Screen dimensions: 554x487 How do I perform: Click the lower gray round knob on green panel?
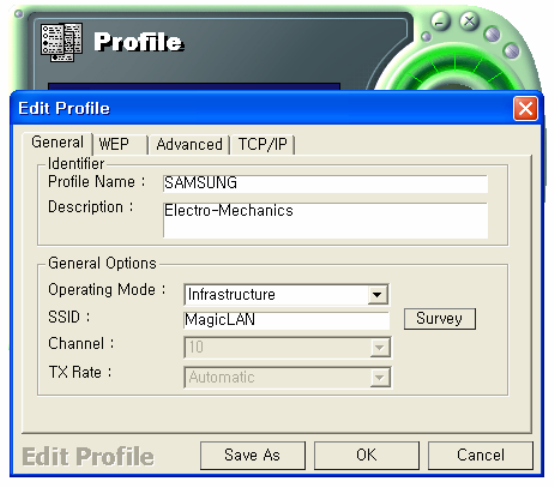coord(511,51)
